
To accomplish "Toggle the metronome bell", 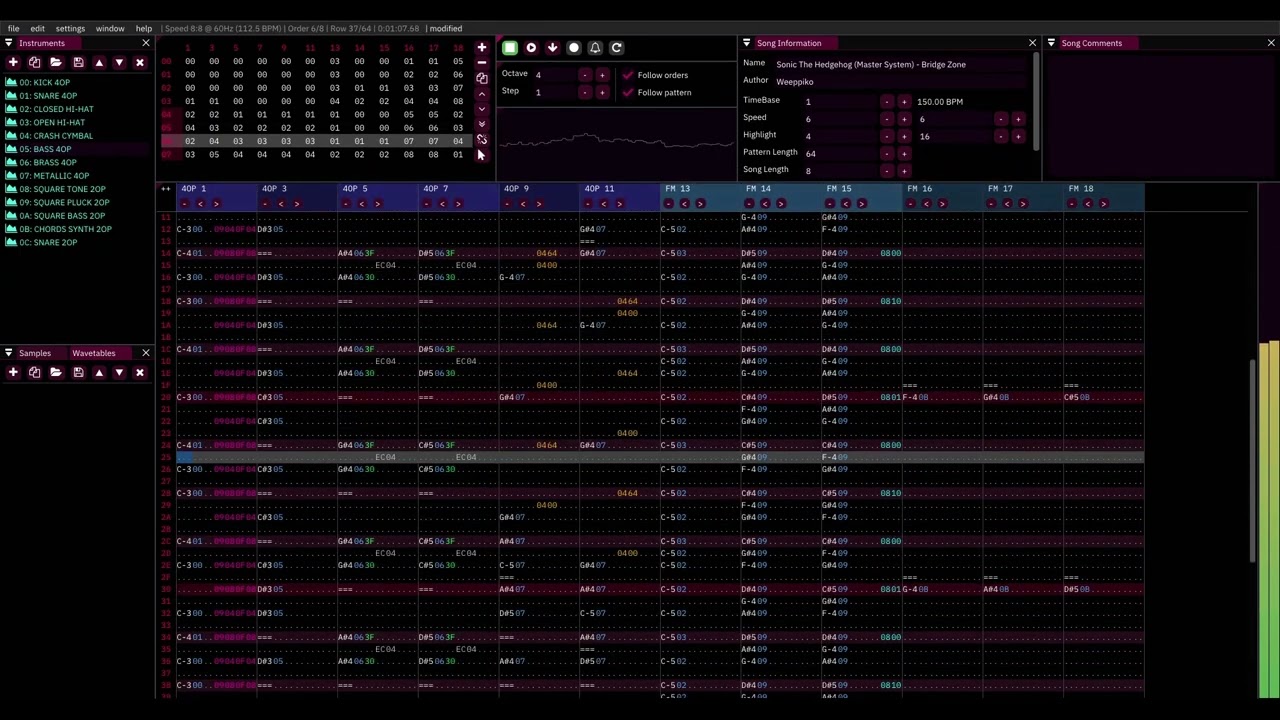I will click(595, 47).
